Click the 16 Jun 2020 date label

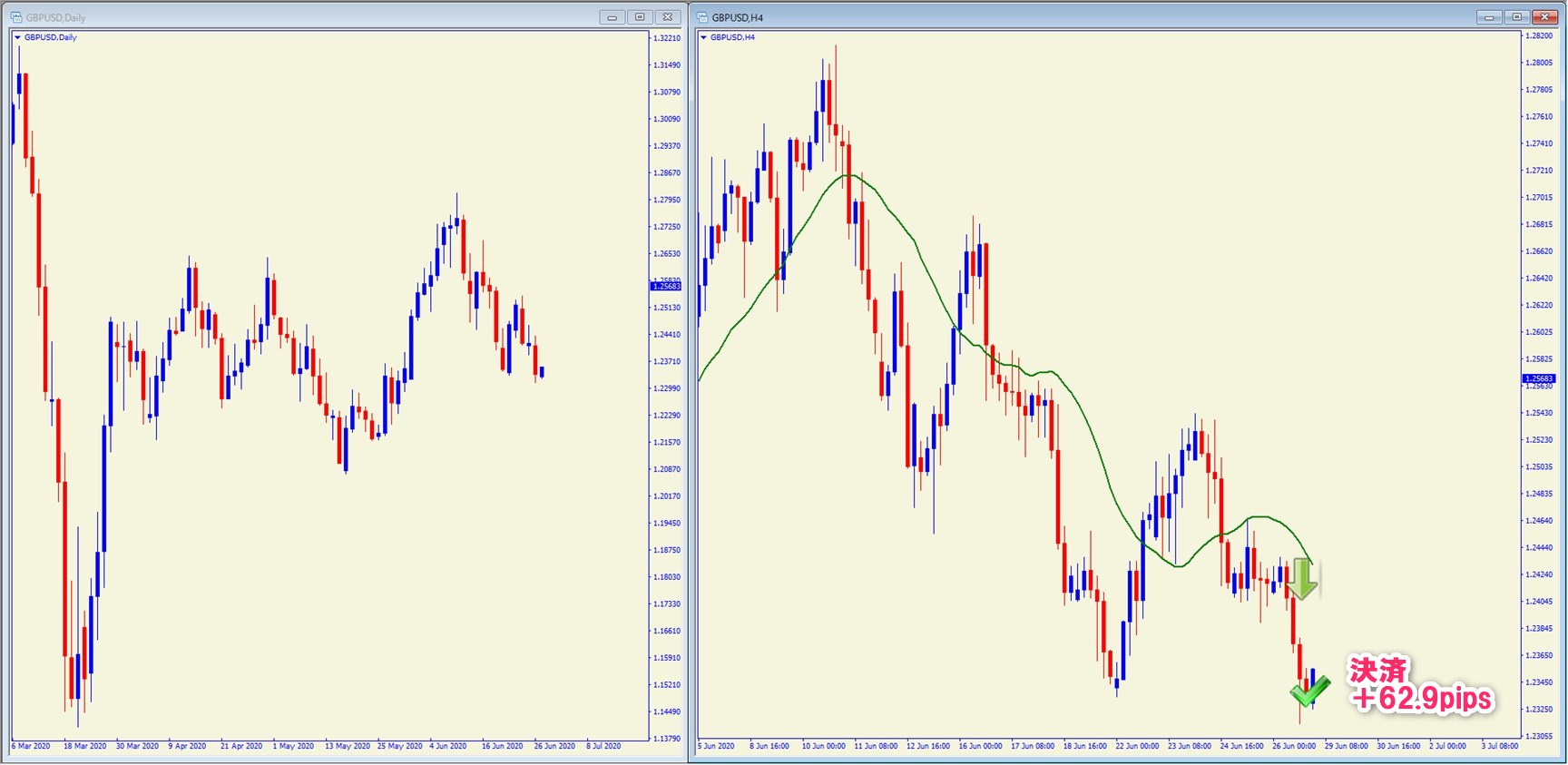pyautogui.click(x=503, y=746)
